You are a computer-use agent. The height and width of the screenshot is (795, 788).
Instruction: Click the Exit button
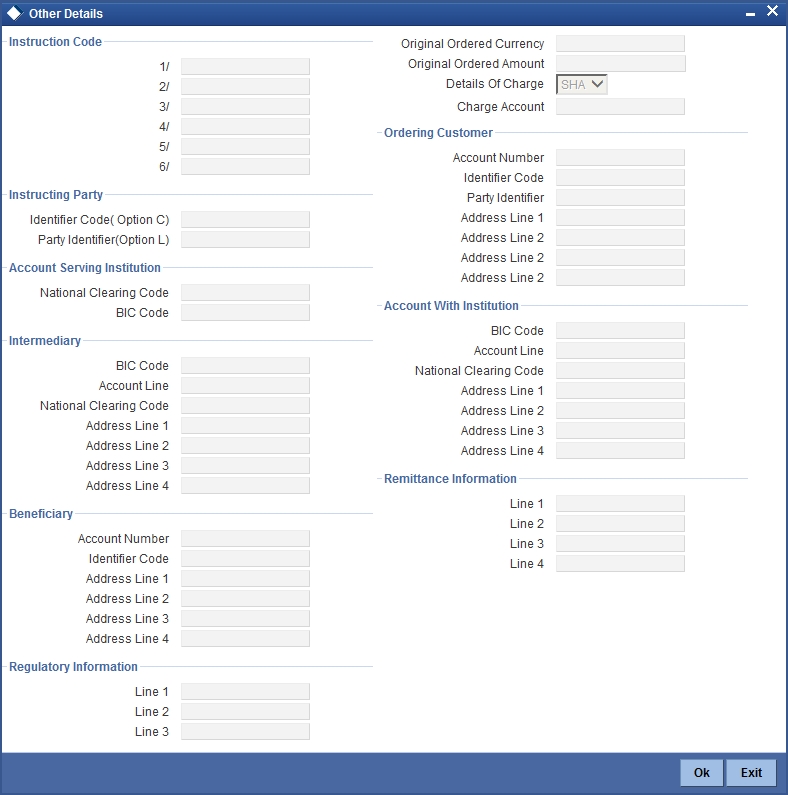751,772
